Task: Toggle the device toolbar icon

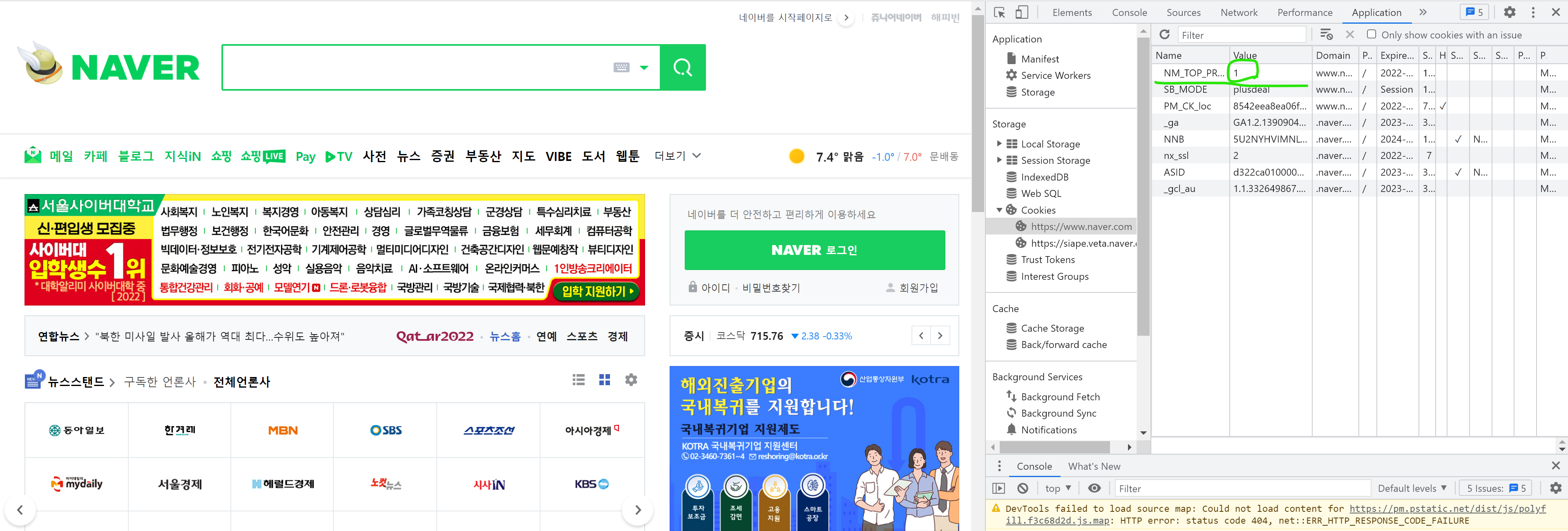Action: (1021, 12)
